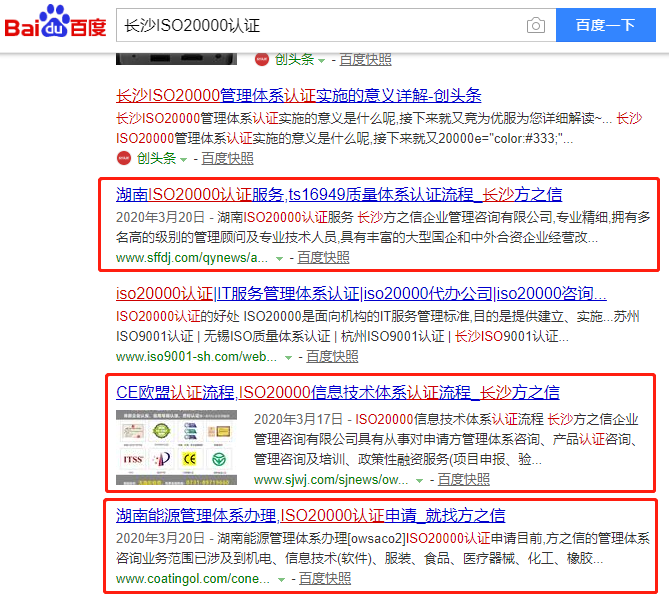Click partially visible 创头条 logo at top result
The height and width of the screenshot is (601, 669).
point(262,59)
